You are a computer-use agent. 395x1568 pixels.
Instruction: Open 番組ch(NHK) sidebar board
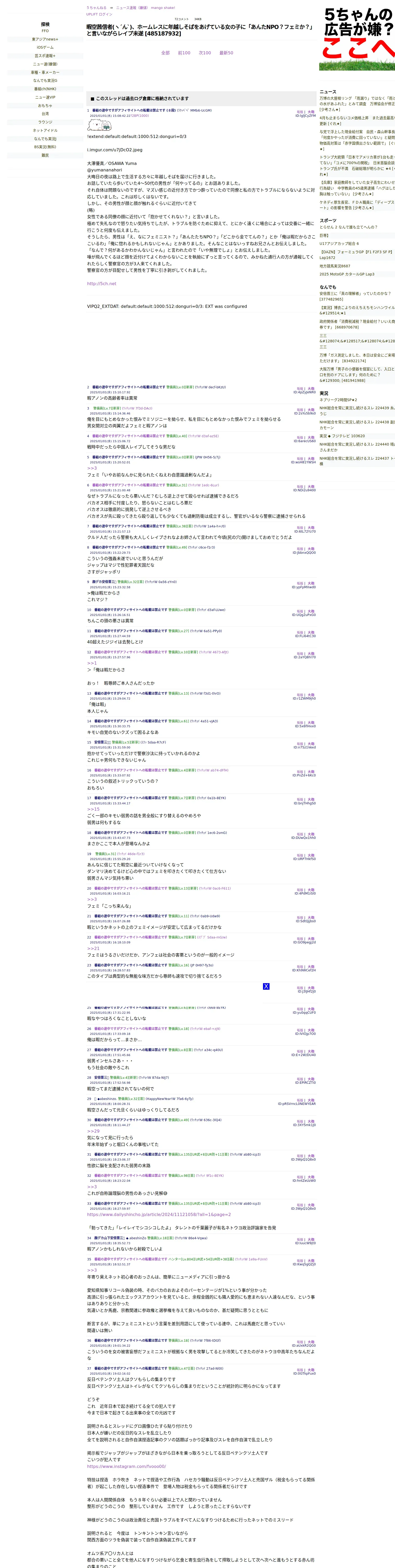click(x=45, y=89)
